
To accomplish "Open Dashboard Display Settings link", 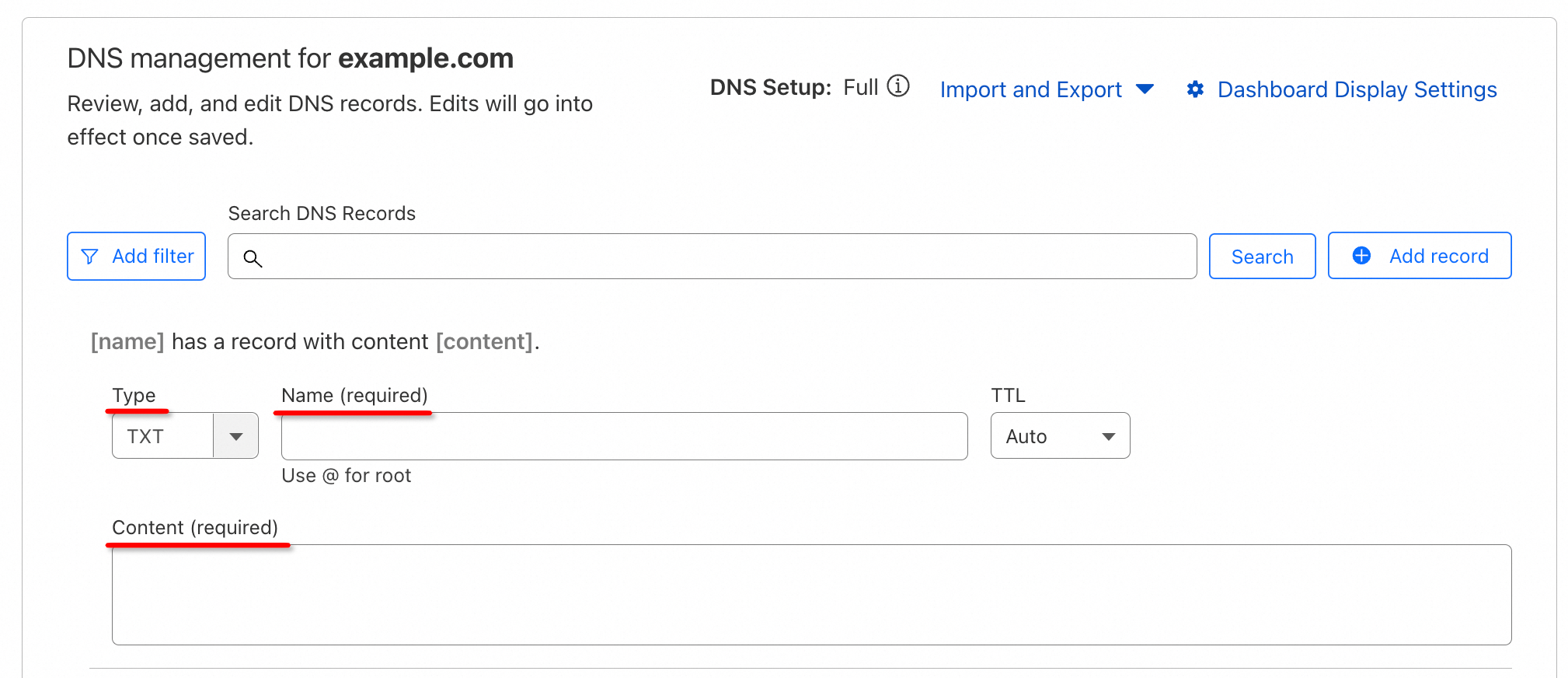I will tap(1357, 89).
